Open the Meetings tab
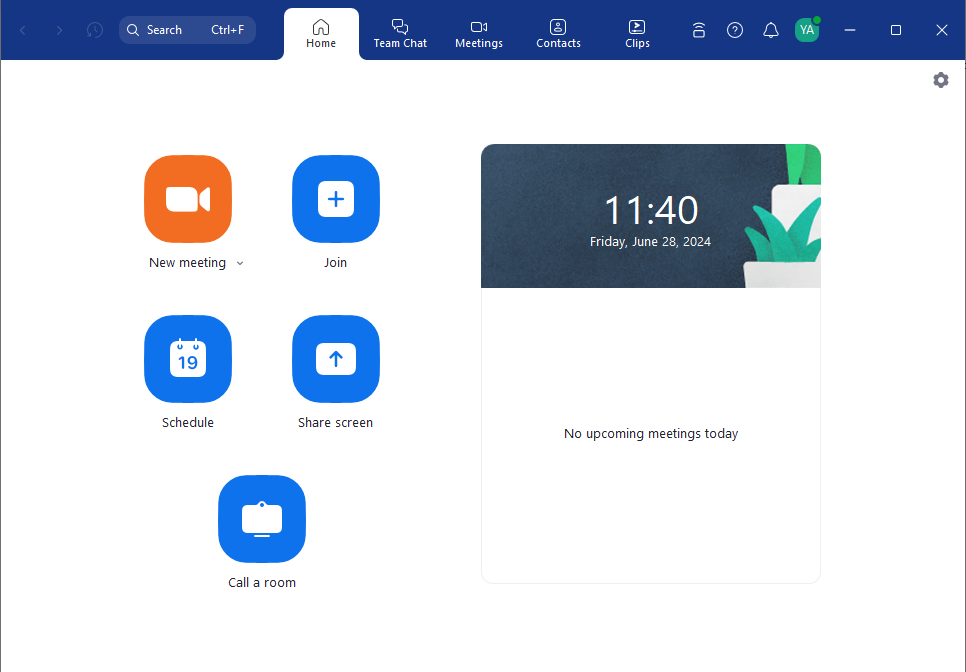This screenshot has height=672, width=966. [479, 33]
